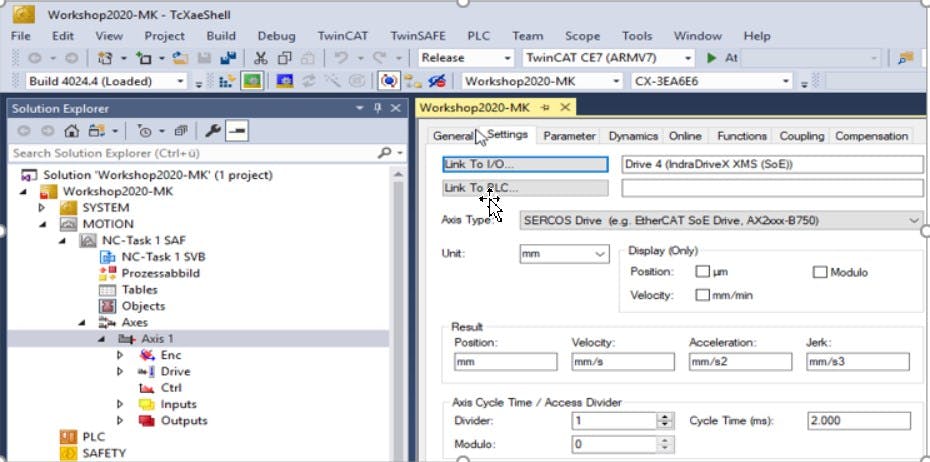The height and width of the screenshot is (462, 930).
Task: Open Properties with the wrench icon
Action: (212, 130)
